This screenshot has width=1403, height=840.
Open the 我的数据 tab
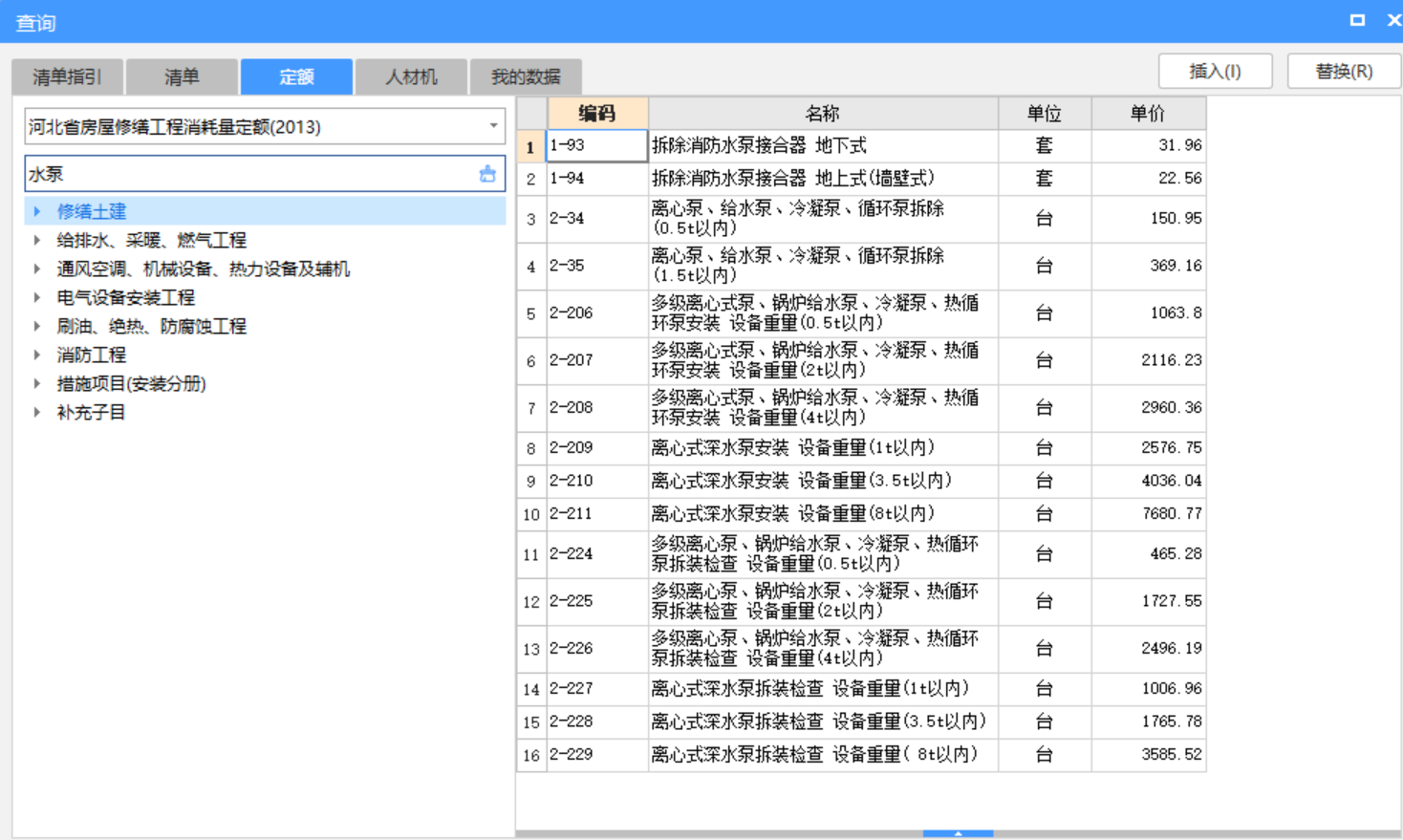tap(526, 76)
